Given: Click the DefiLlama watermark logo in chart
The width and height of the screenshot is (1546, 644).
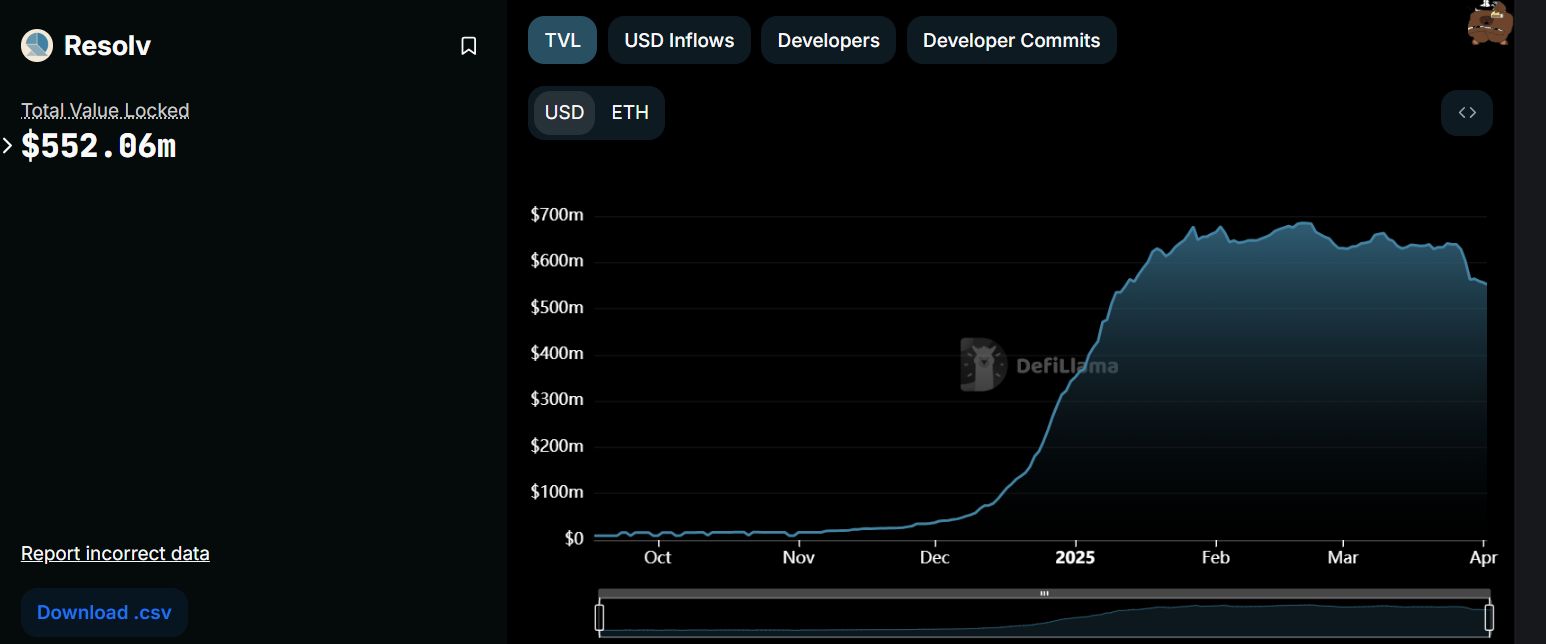Looking at the screenshot, I should coord(1039,365).
